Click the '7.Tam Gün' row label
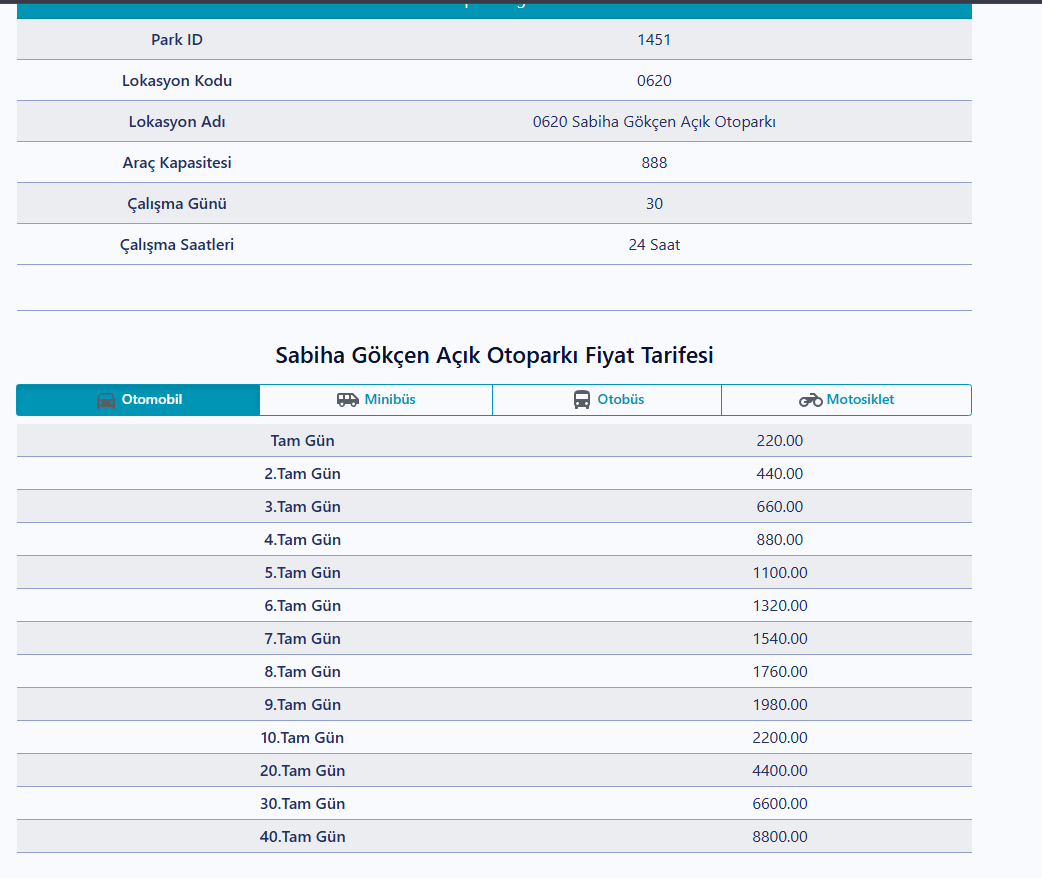1042x878 pixels. point(302,639)
